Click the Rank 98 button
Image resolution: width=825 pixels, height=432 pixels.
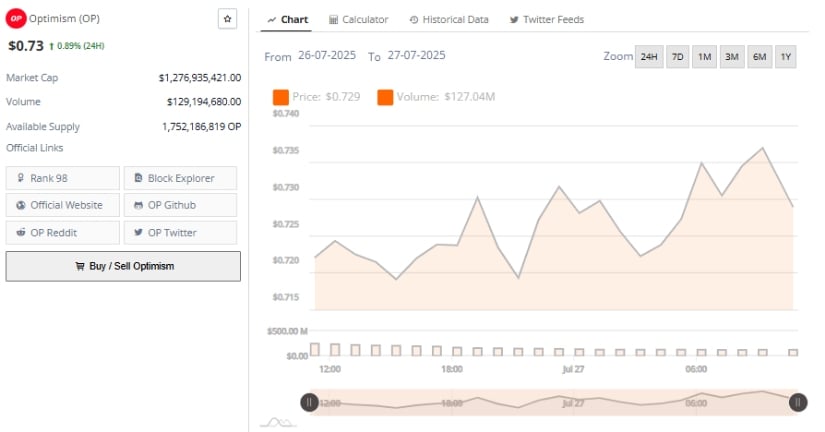click(63, 178)
